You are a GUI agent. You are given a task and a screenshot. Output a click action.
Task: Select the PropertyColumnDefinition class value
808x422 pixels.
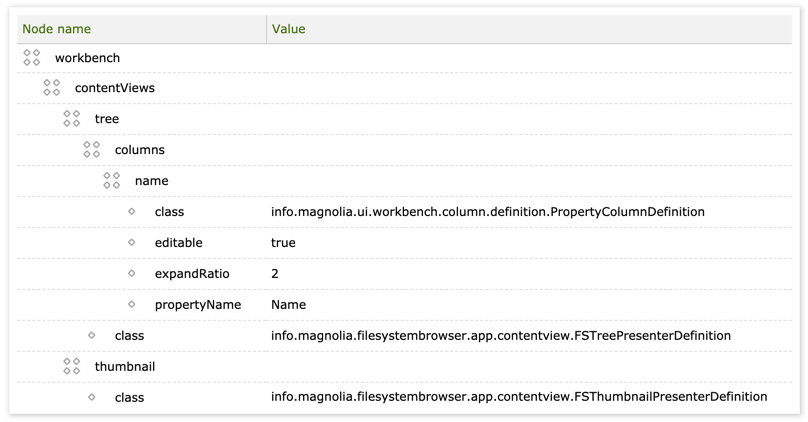[x=488, y=212]
